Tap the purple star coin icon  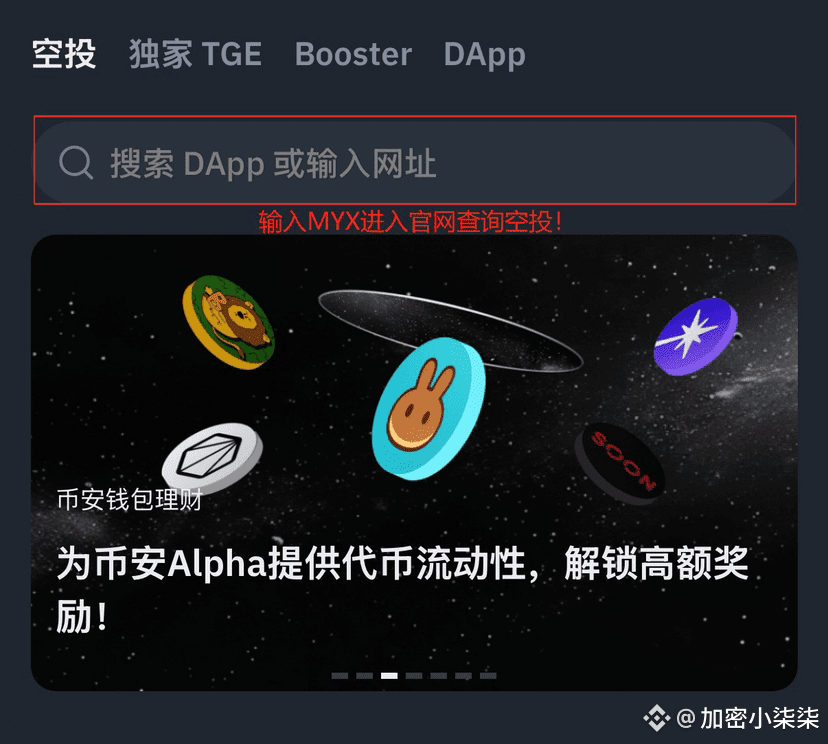pyautogui.click(x=695, y=336)
